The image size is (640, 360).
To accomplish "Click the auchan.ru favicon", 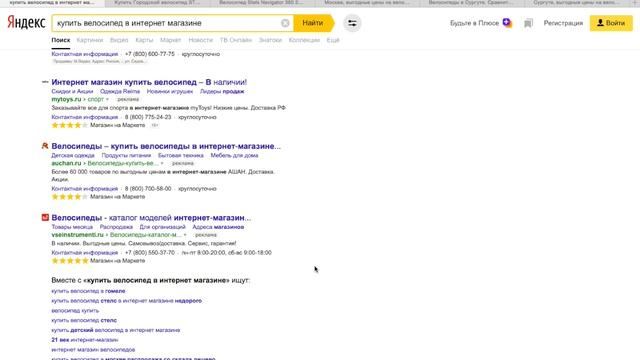I will click(45, 146).
